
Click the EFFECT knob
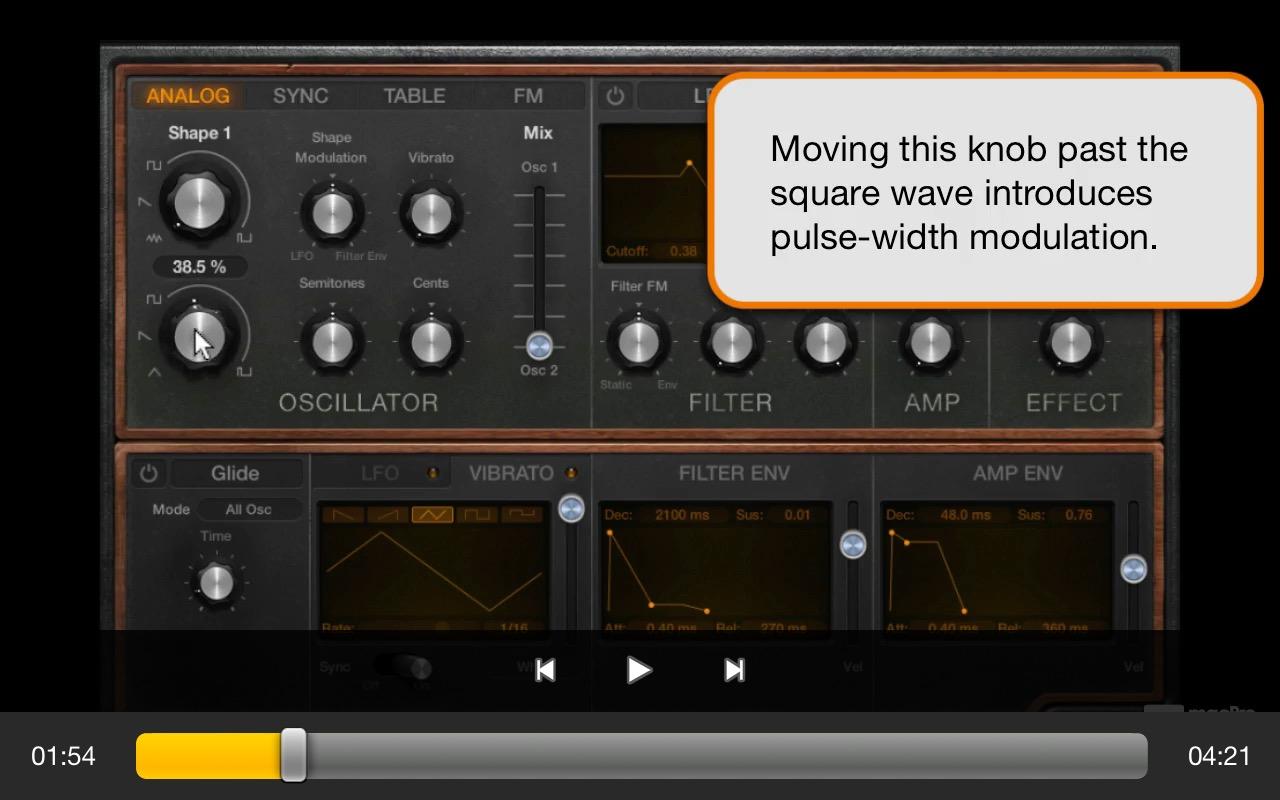1070,342
